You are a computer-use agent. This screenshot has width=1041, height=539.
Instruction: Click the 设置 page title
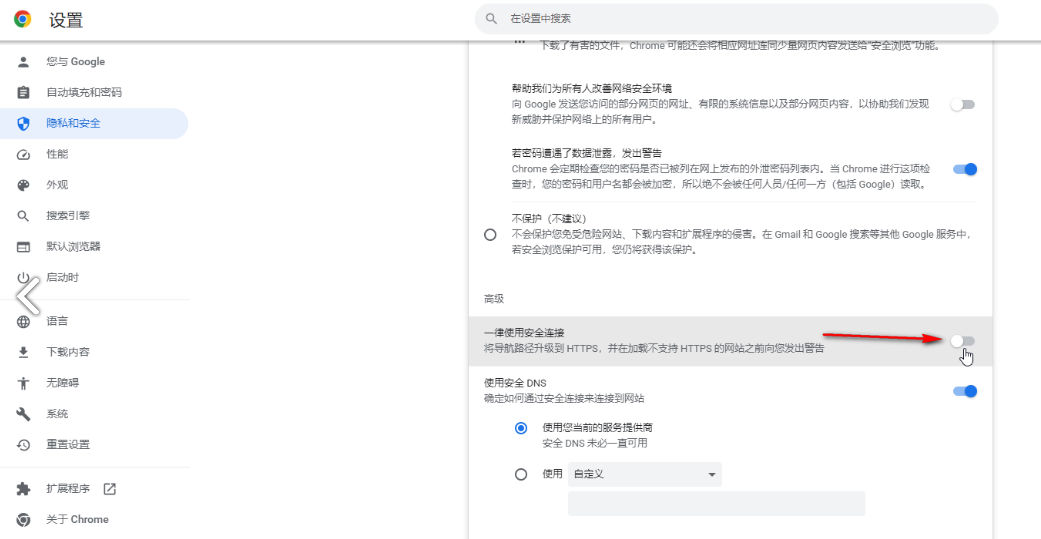click(x=66, y=20)
